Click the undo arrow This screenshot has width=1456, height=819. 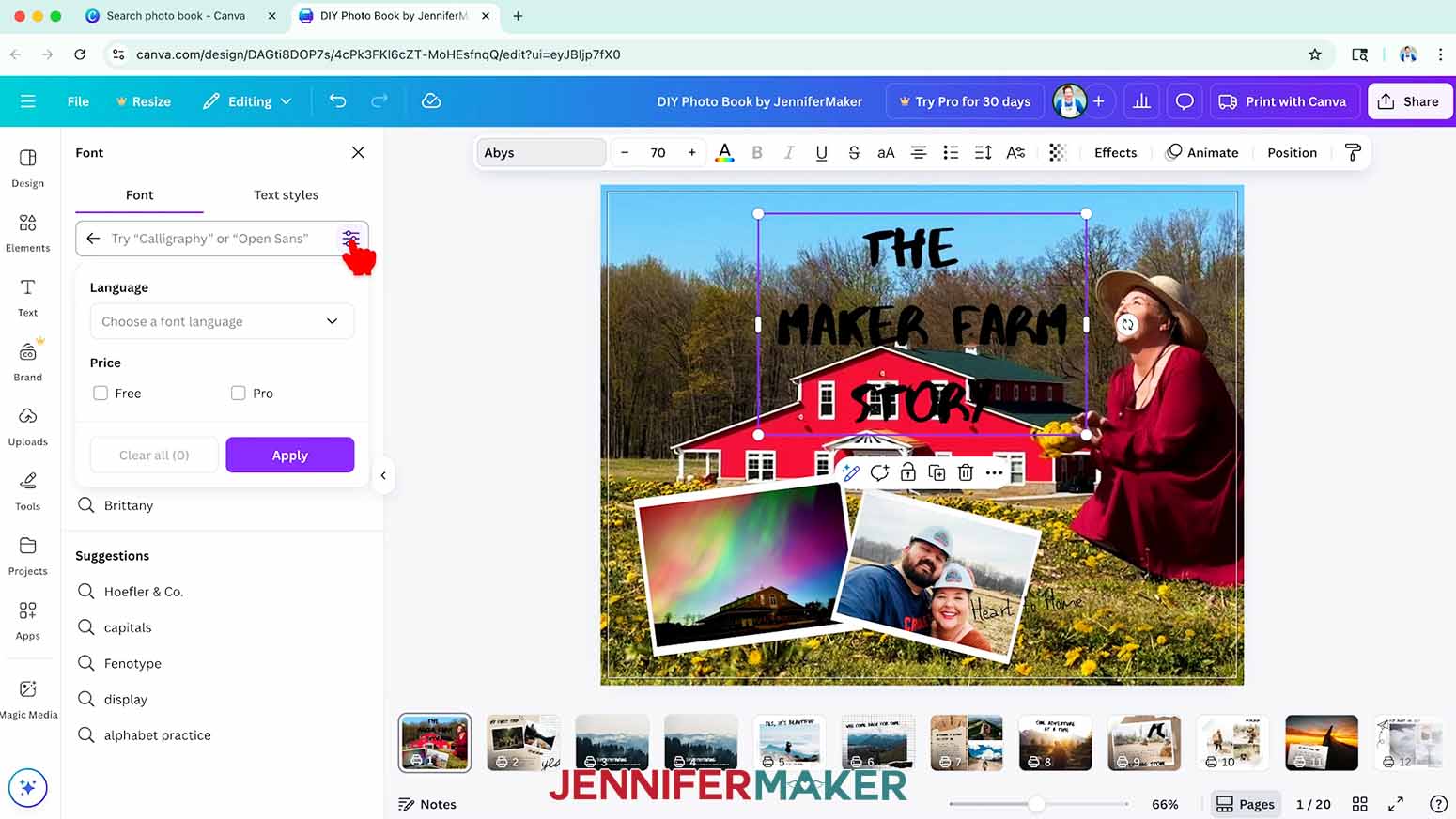338,100
